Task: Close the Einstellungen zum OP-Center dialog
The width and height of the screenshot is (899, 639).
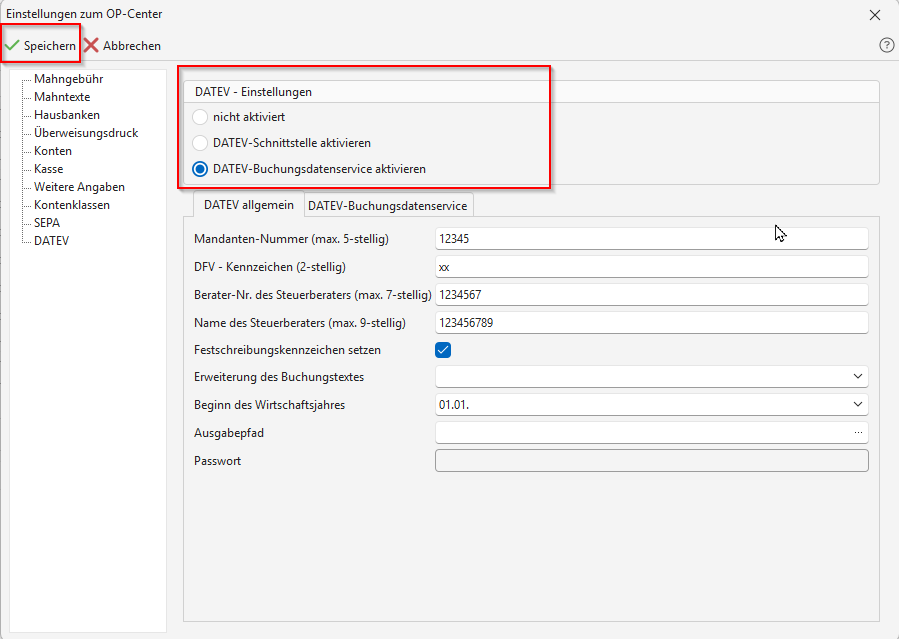Action: click(874, 15)
